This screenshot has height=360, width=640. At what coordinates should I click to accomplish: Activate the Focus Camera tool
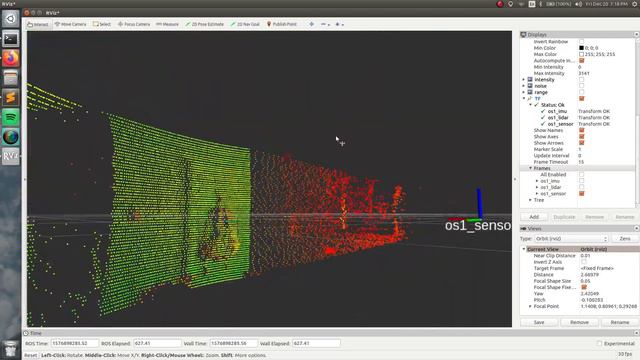coord(134,24)
